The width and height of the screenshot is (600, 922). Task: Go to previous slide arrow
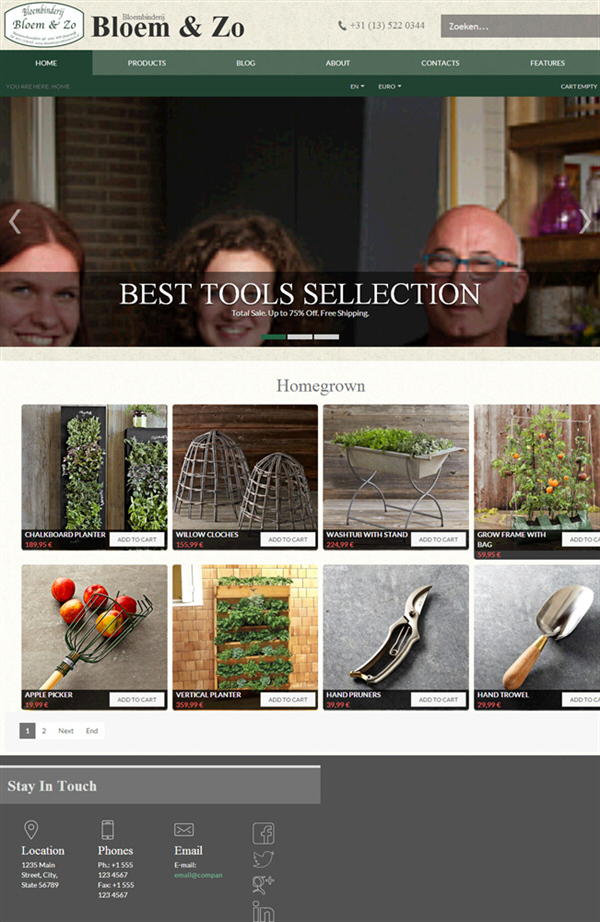15,222
